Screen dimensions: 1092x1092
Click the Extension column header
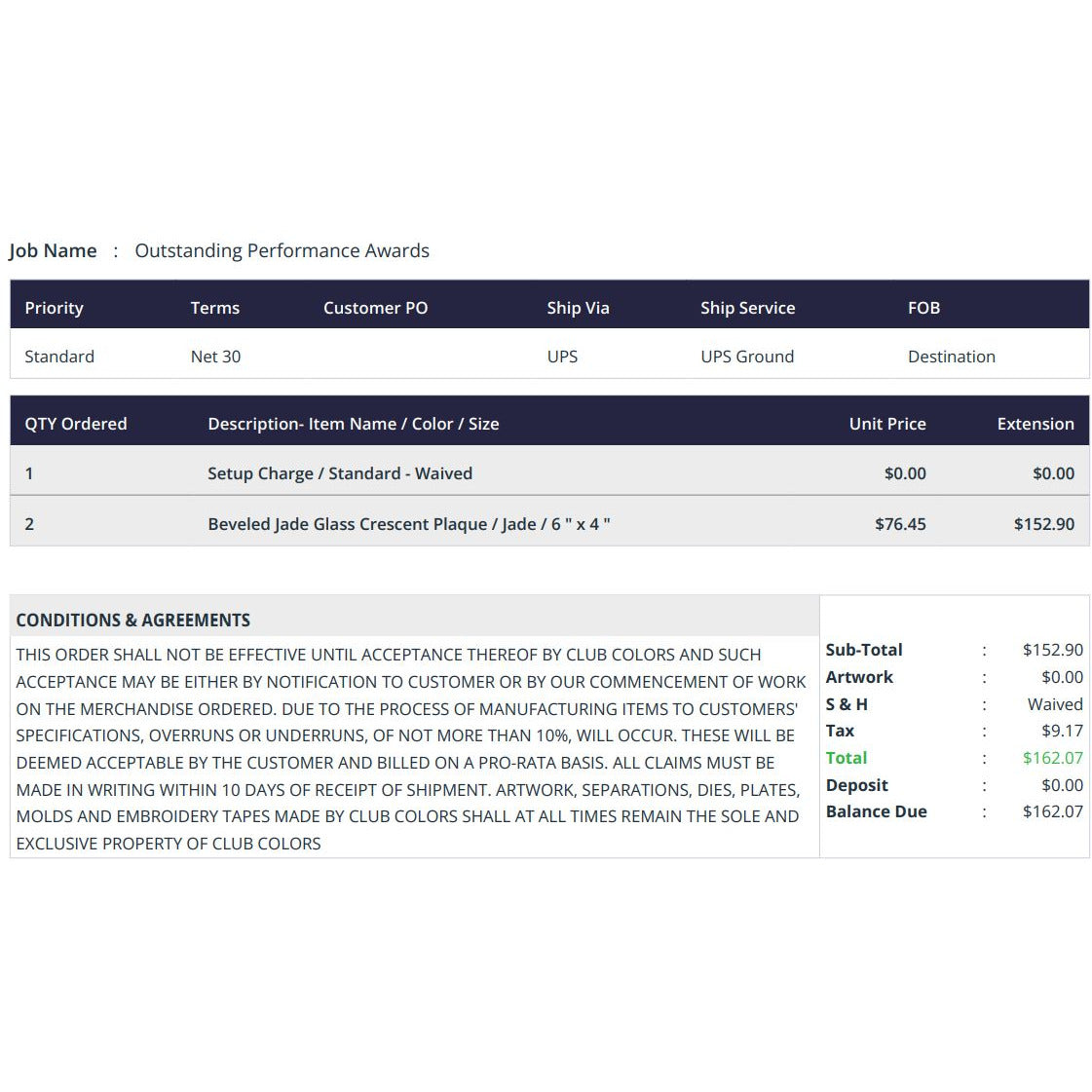[1036, 424]
